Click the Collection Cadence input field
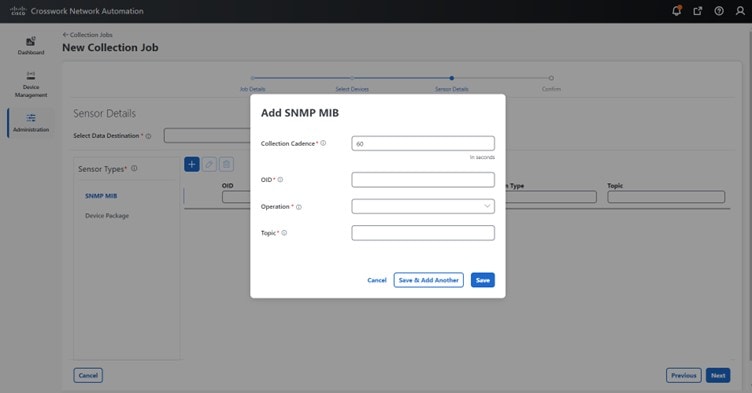 coord(423,143)
